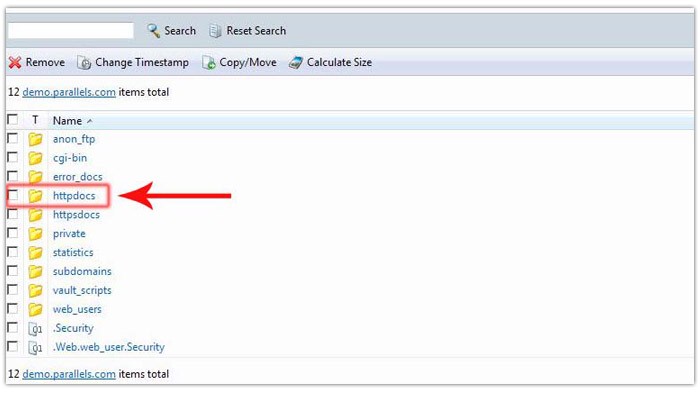Click the httpdocs folder icon
700x393 pixels.
pos(35,196)
